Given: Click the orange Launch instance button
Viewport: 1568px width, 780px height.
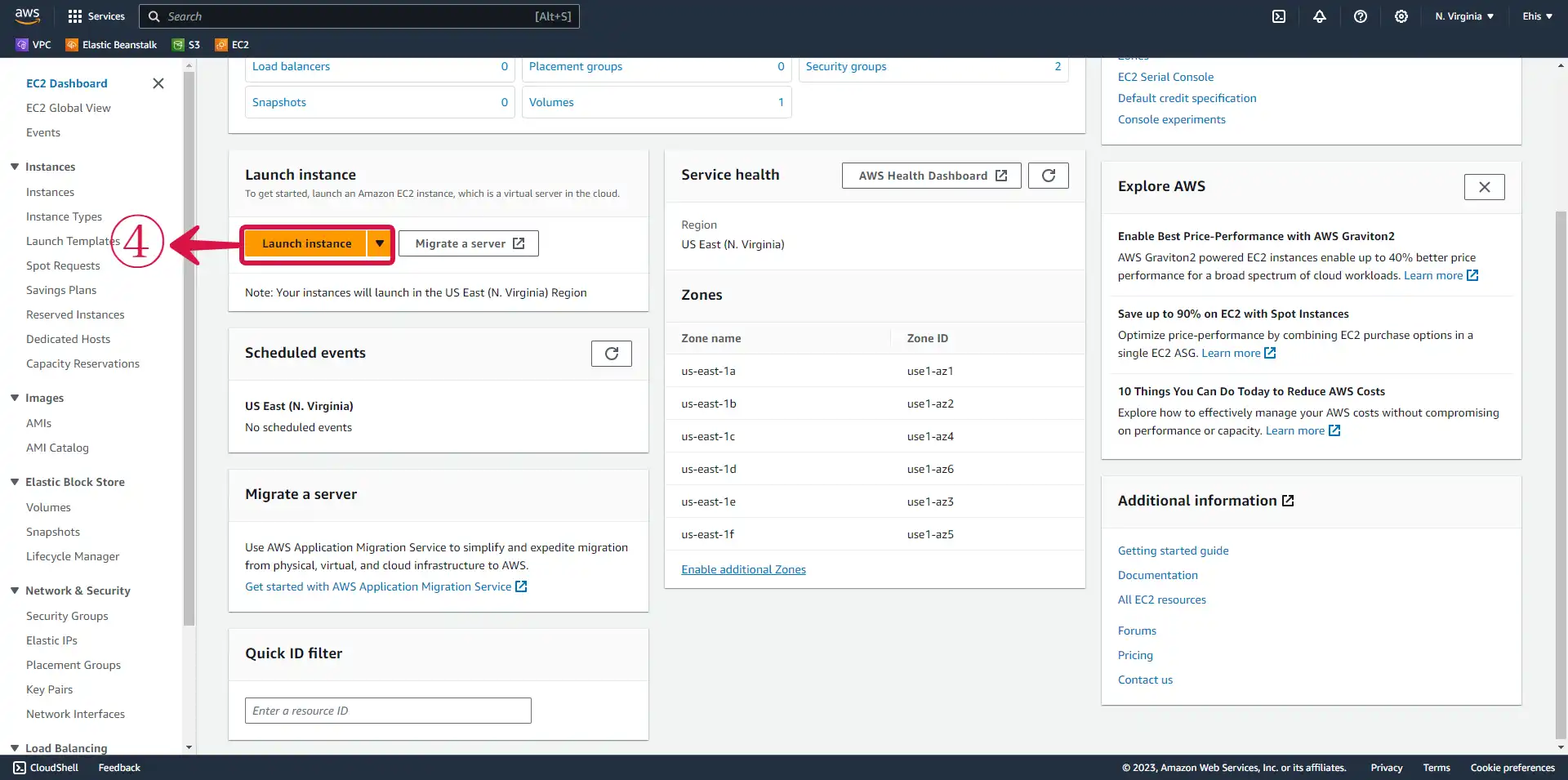Looking at the screenshot, I should [306, 243].
